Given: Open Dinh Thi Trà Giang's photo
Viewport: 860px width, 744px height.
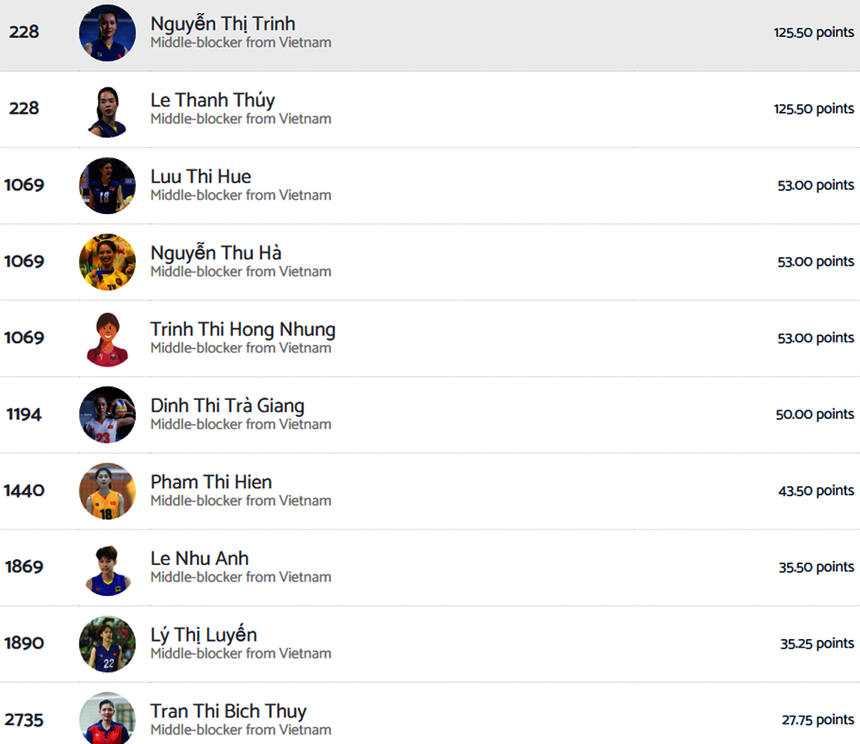Looking at the screenshot, I should 107,415.
